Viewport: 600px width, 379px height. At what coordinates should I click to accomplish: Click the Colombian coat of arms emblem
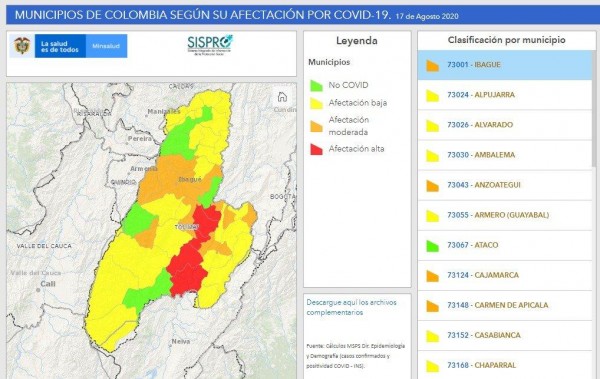22,46
